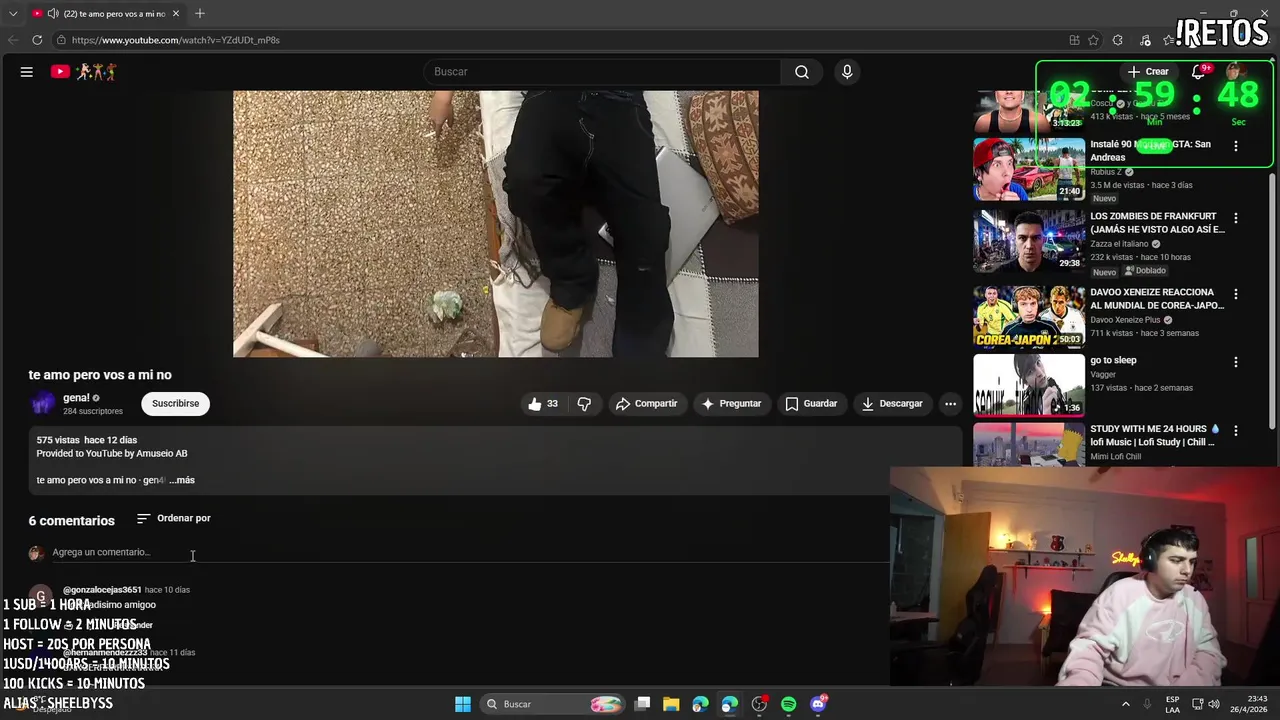
Task: Show hidden system tray icons
Action: (x=1125, y=705)
